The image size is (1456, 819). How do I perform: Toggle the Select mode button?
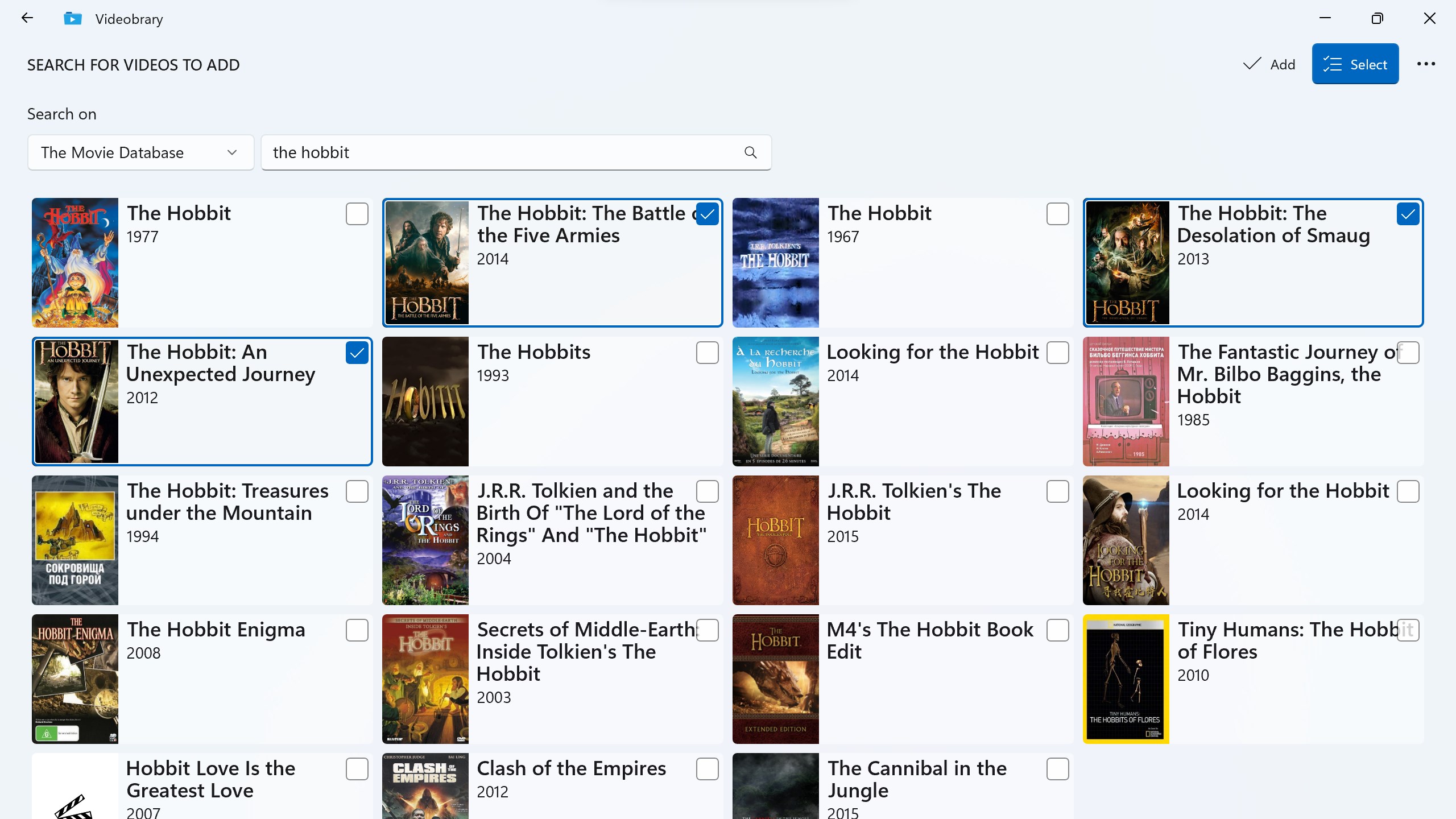pyautogui.click(x=1355, y=64)
